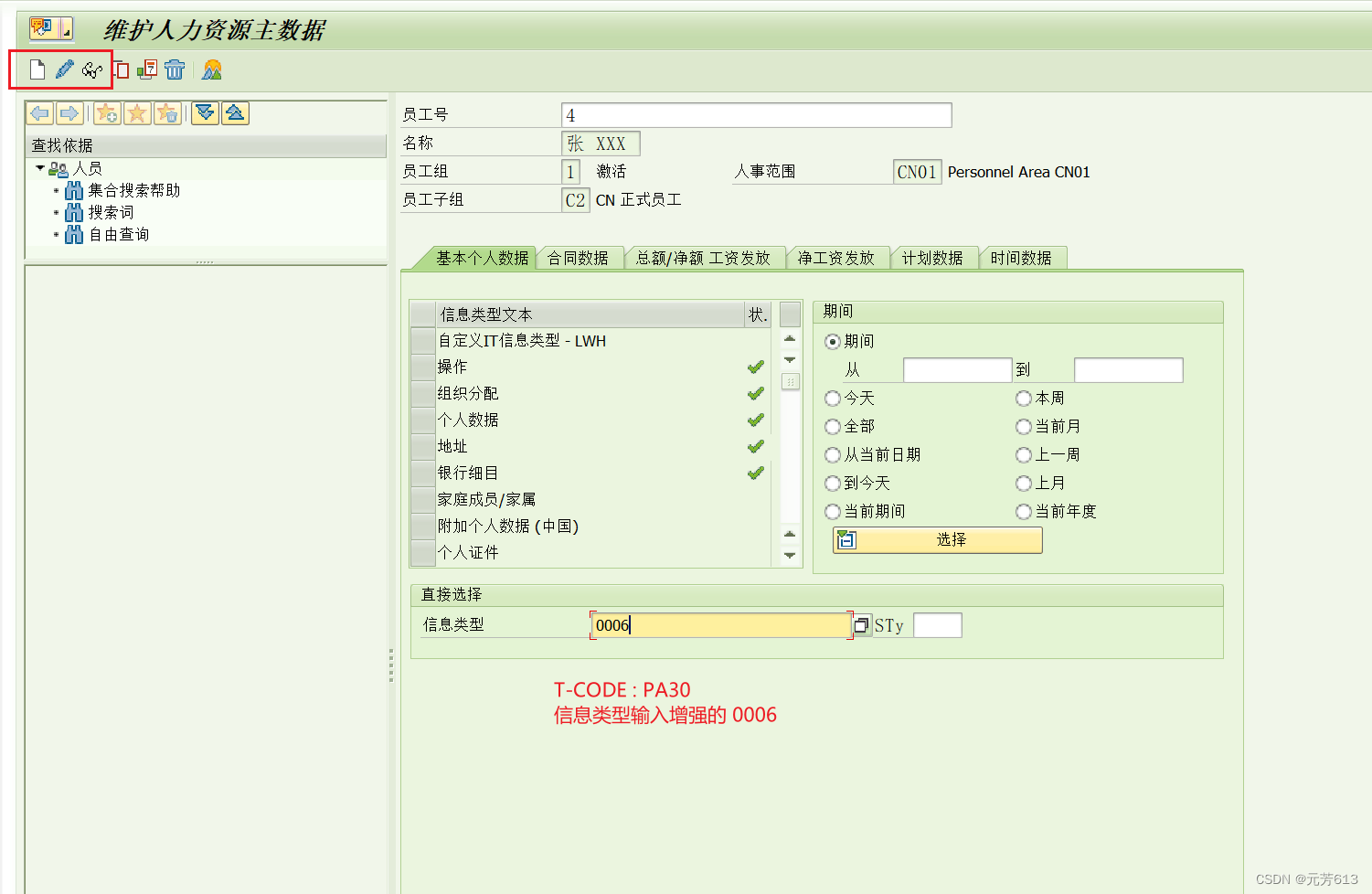Image resolution: width=1372 pixels, height=894 pixels.
Task: Click the plain favorites star icon
Action: click(x=137, y=113)
